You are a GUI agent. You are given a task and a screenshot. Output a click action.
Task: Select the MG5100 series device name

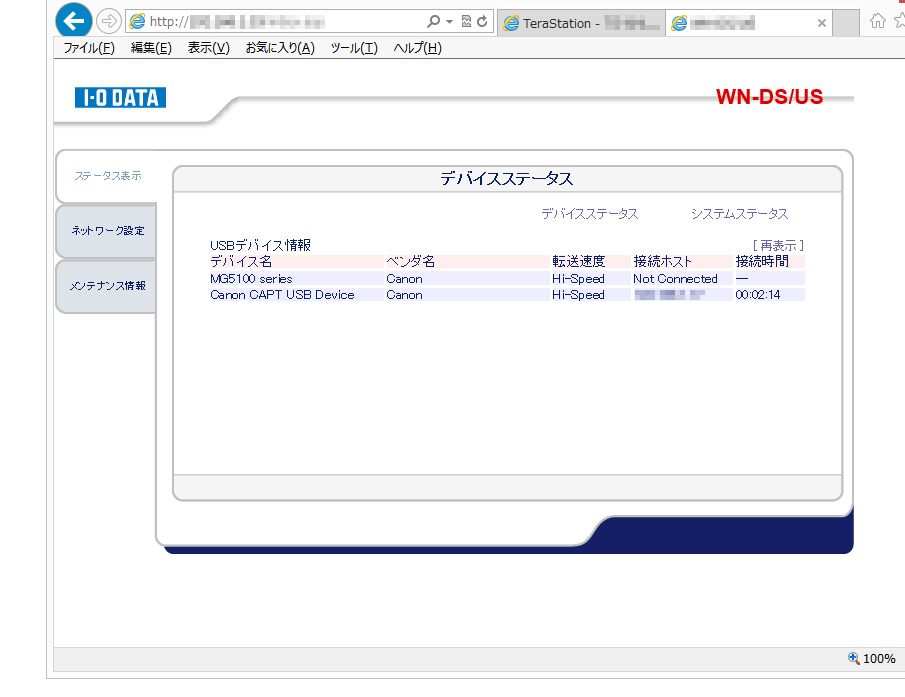tap(251, 279)
